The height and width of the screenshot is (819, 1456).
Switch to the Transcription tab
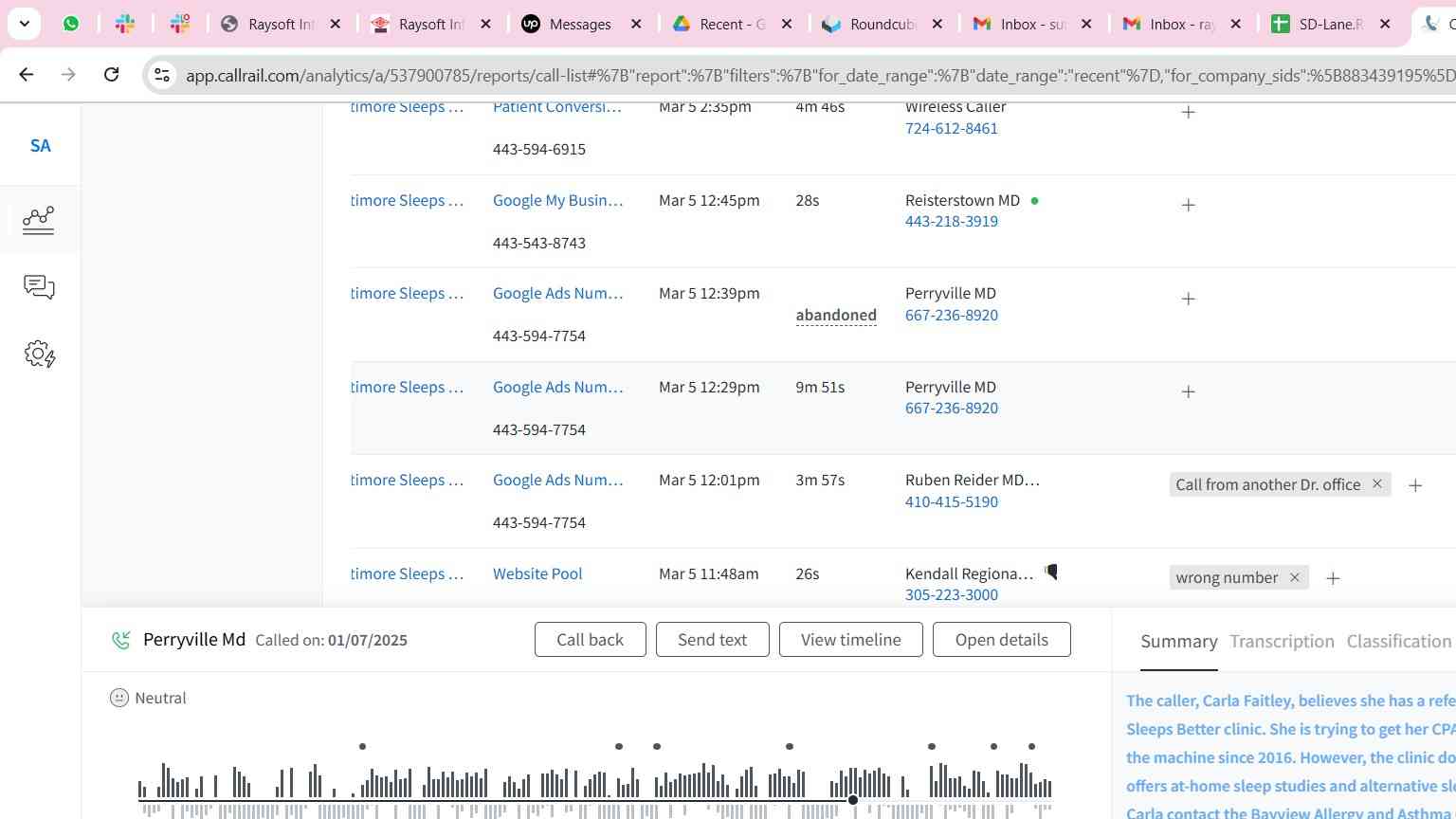[x=1282, y=642]
